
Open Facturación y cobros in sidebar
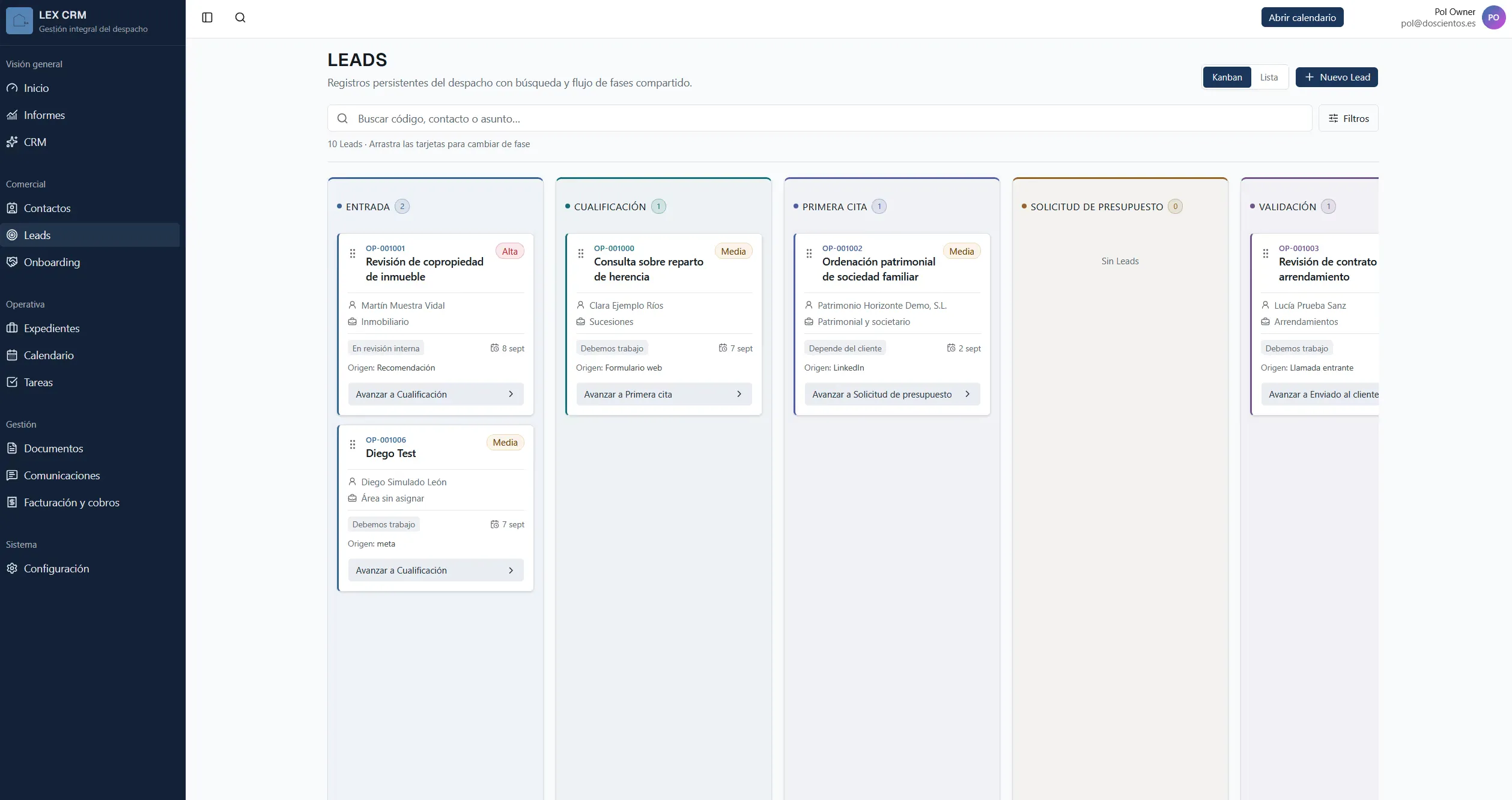(90, 502)
